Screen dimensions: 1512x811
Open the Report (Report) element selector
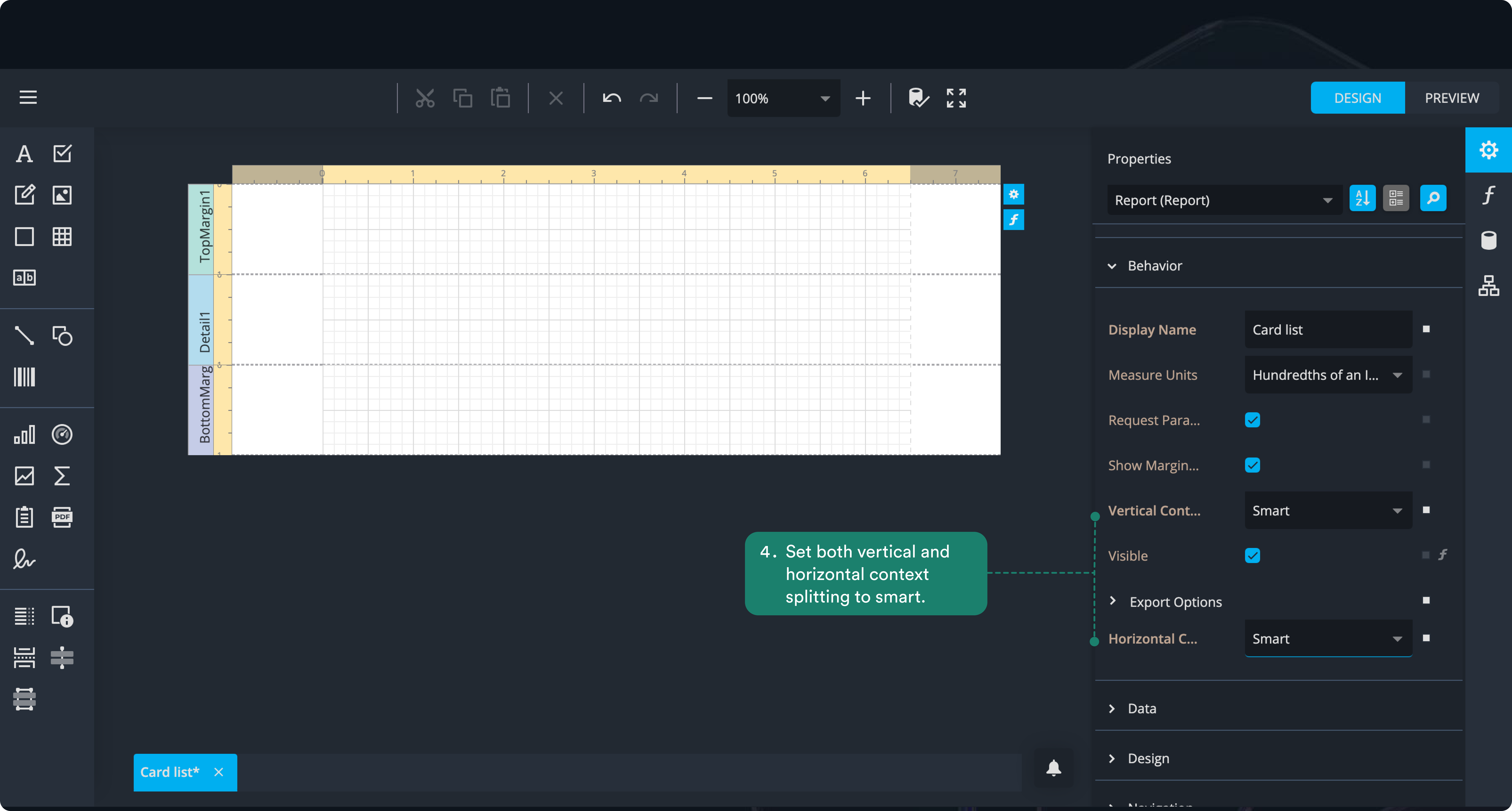click(x=1224, y=200)
